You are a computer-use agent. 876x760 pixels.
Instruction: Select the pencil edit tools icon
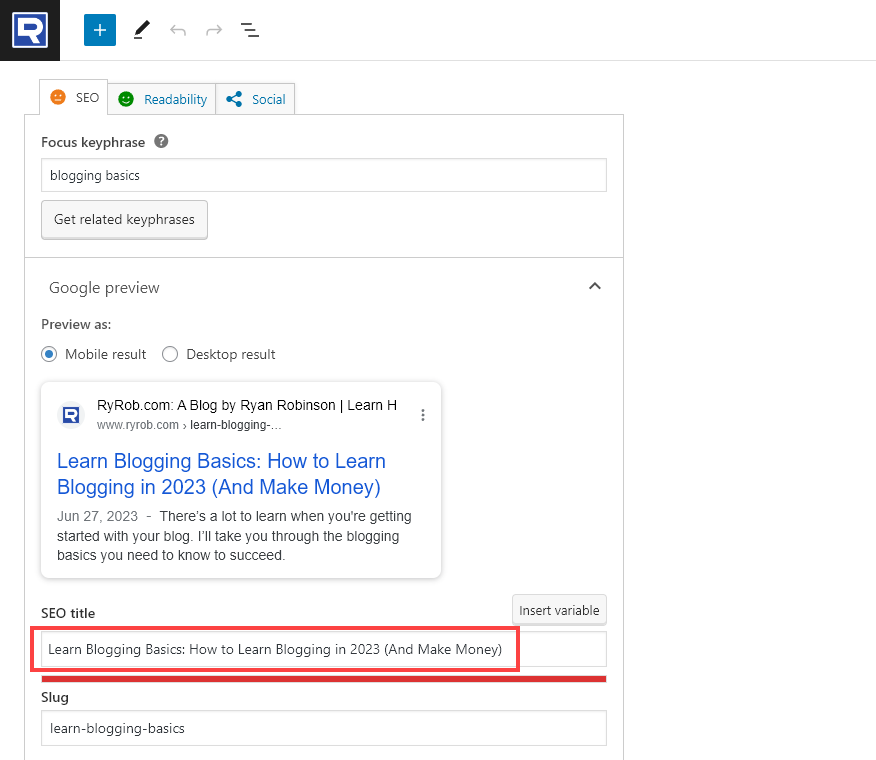(140, 30)
